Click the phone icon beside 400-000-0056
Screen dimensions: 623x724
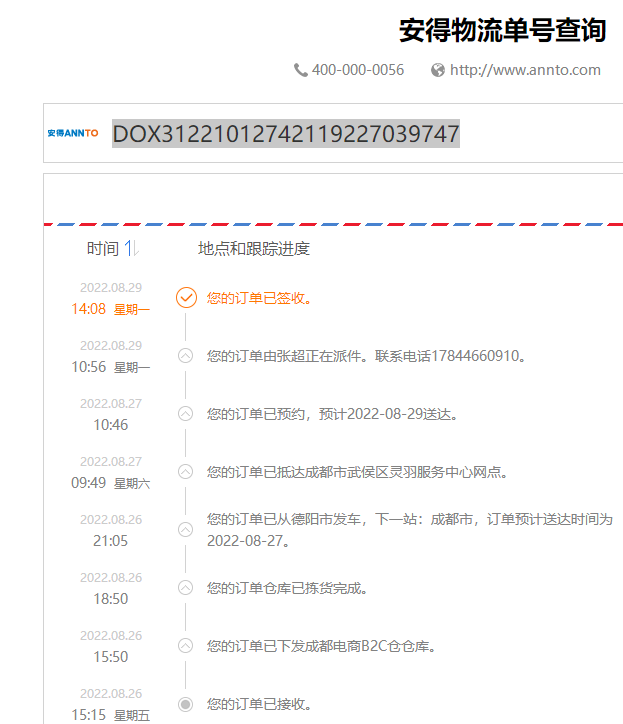(301, 70)
